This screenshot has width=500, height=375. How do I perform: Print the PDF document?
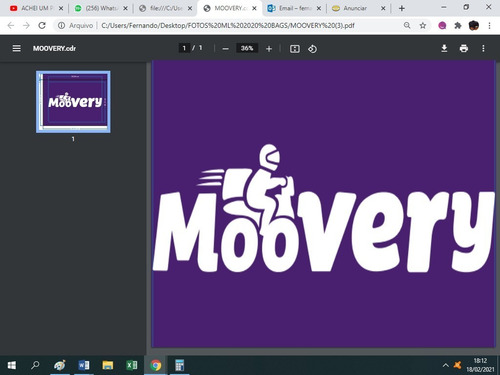tap(464, 48)
